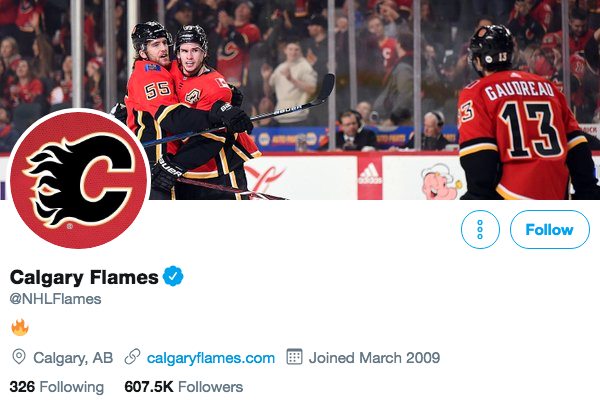
Task: Click the blue verified checkmark badge
Action: (x=173, y=276)
